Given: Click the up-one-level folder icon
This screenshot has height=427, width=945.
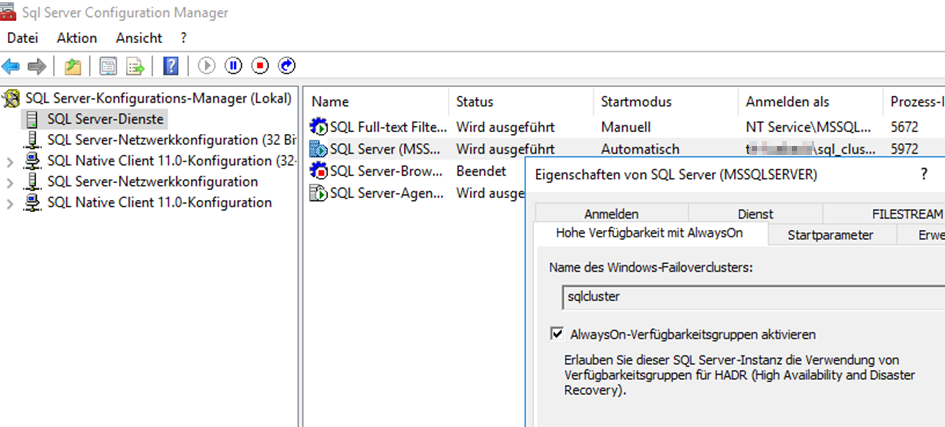Looking at the screenshot, I should tap(72, 66).
